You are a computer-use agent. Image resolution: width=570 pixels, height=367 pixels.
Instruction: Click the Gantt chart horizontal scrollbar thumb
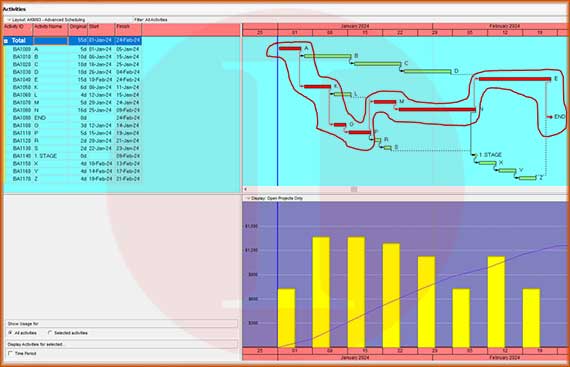point(354,189)
